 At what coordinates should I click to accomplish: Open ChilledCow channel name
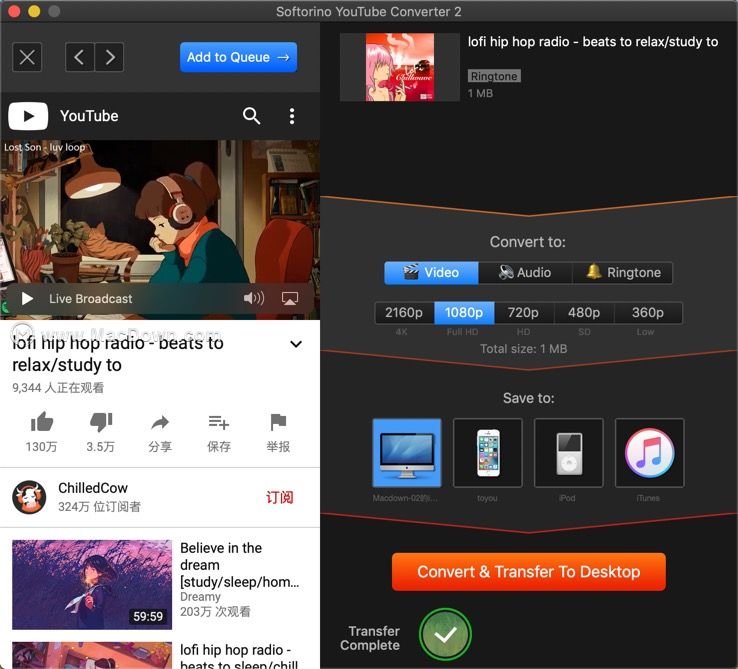coord(93,488)
